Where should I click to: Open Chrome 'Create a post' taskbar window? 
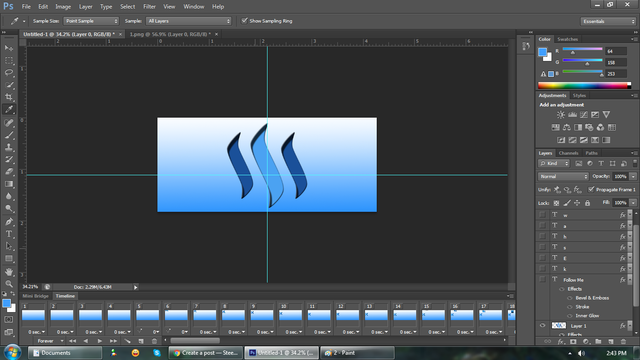(206, 353)
